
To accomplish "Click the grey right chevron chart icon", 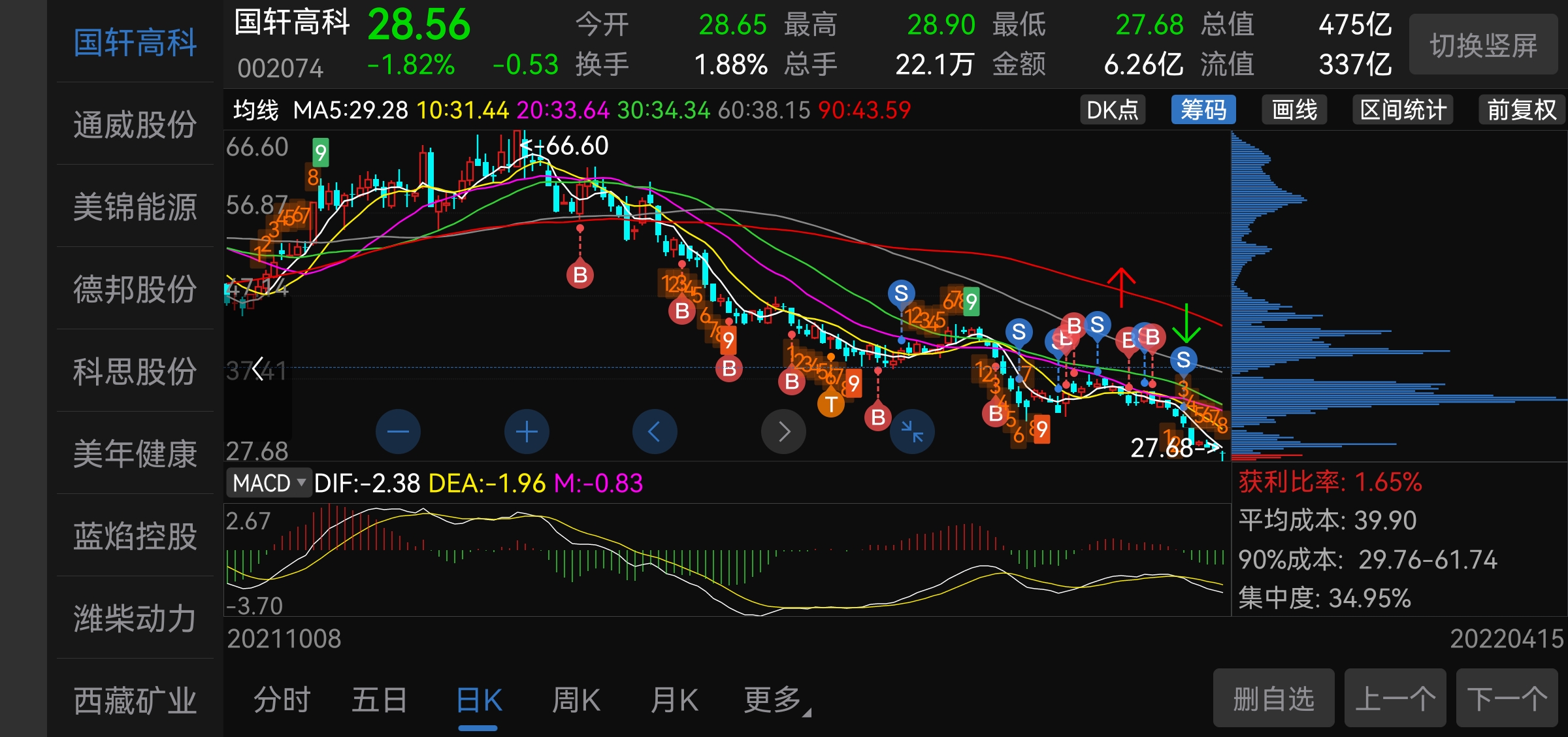I will click(783, 431).
